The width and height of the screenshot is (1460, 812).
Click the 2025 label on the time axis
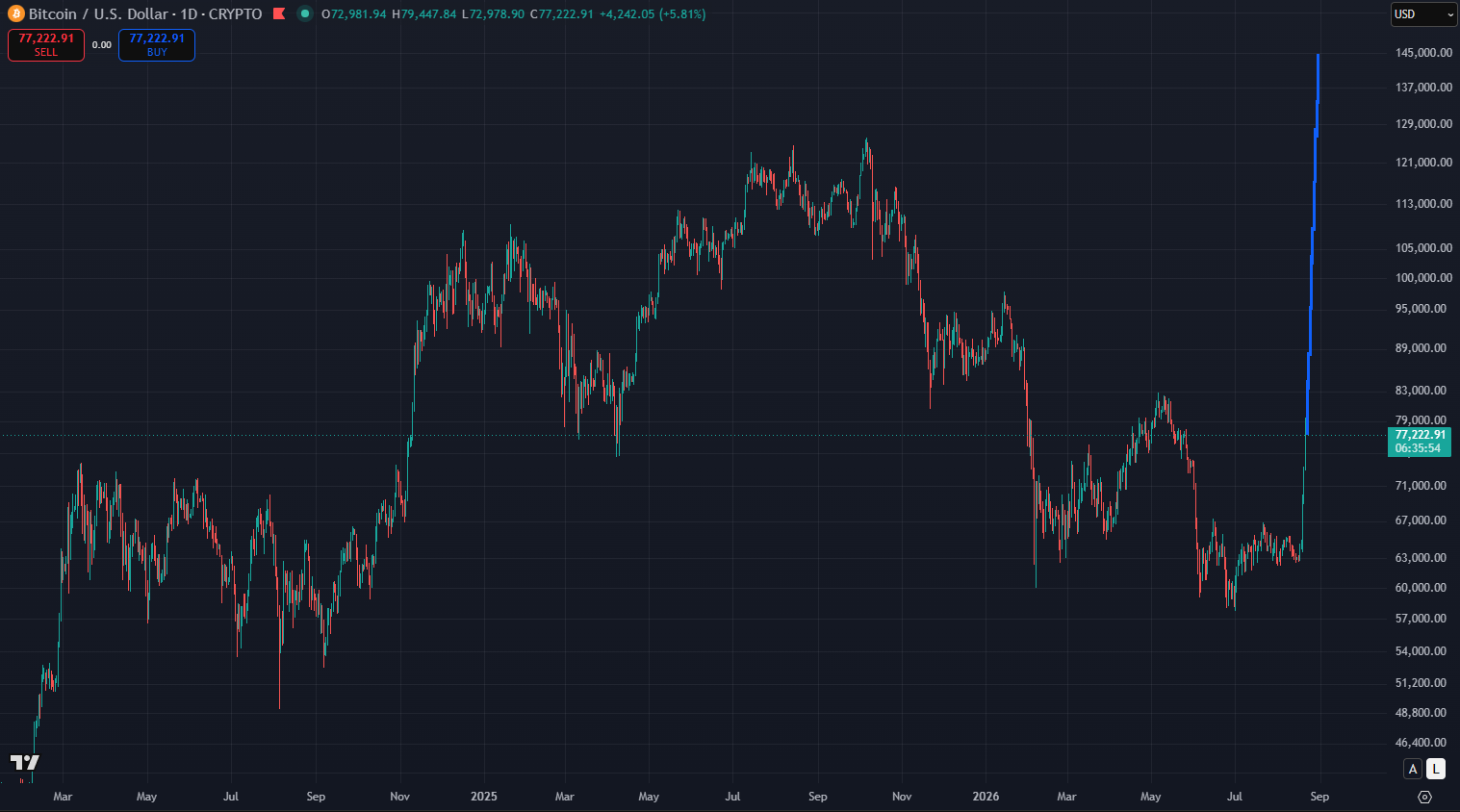(x=484, y=797)
